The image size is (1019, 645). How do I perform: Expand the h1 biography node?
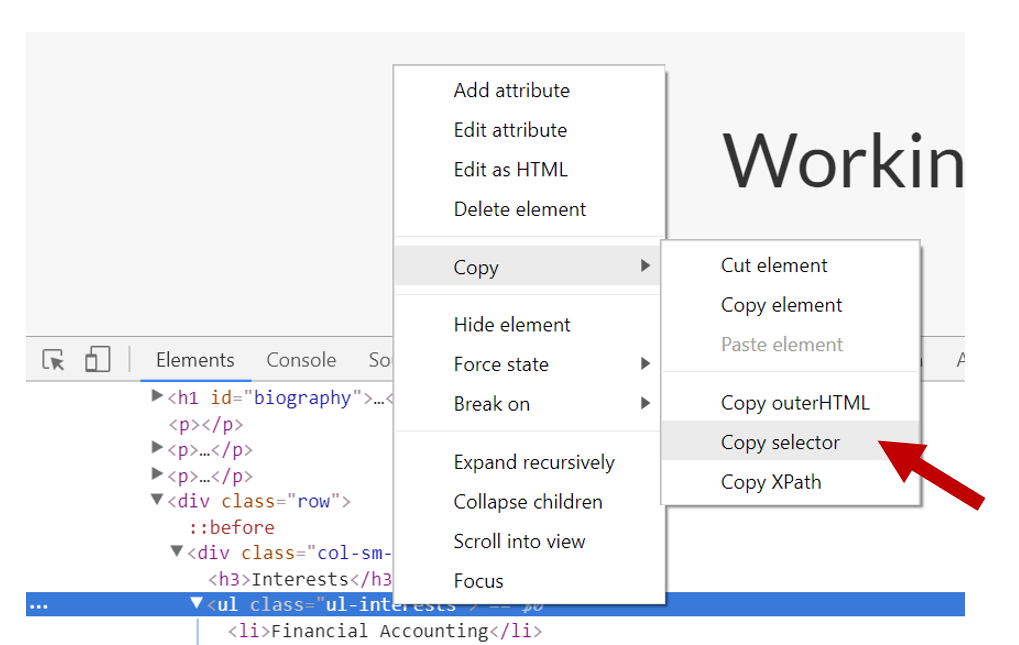click(157, 397)
